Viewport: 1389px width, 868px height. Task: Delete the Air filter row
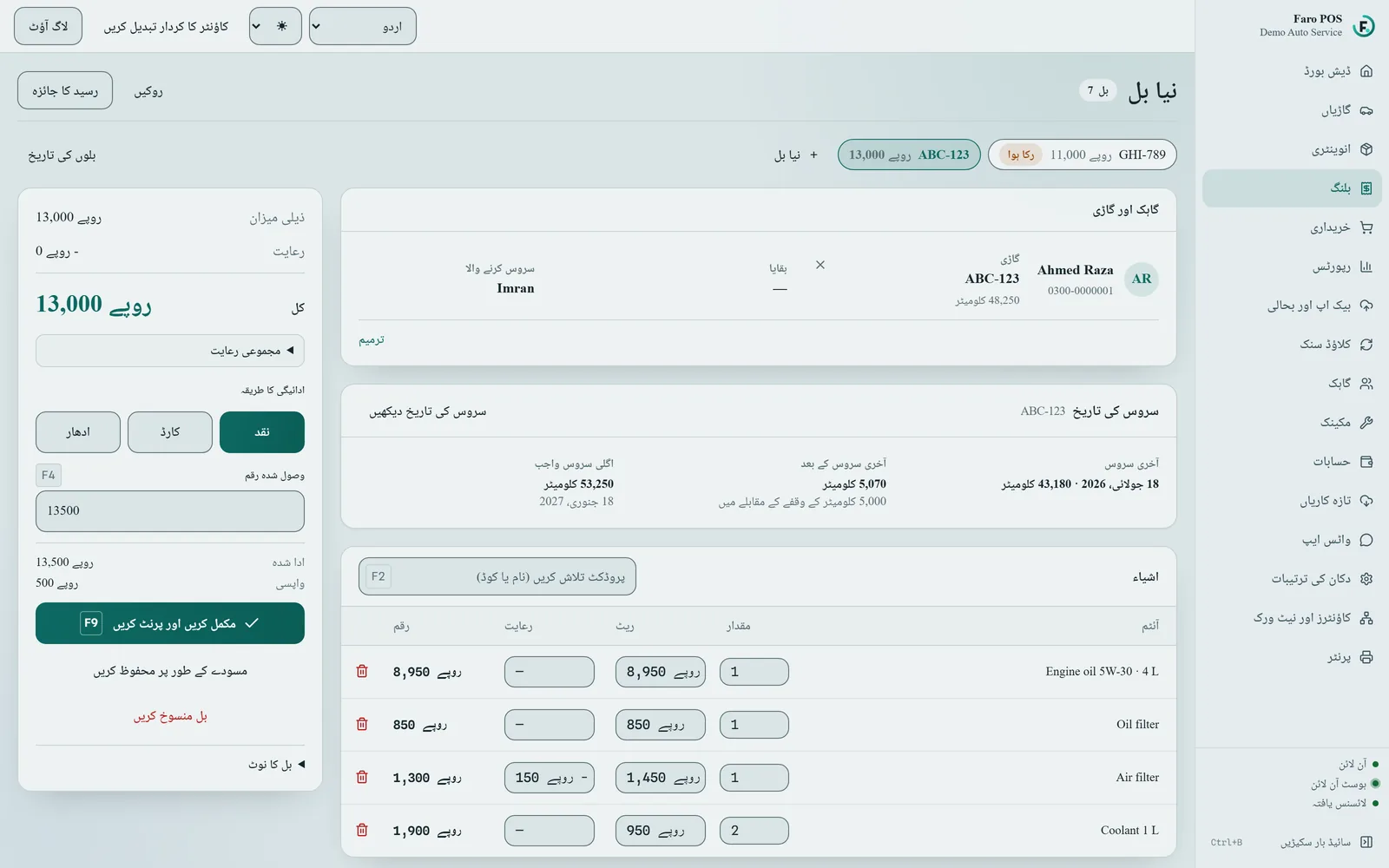click(x=362, y=778)
